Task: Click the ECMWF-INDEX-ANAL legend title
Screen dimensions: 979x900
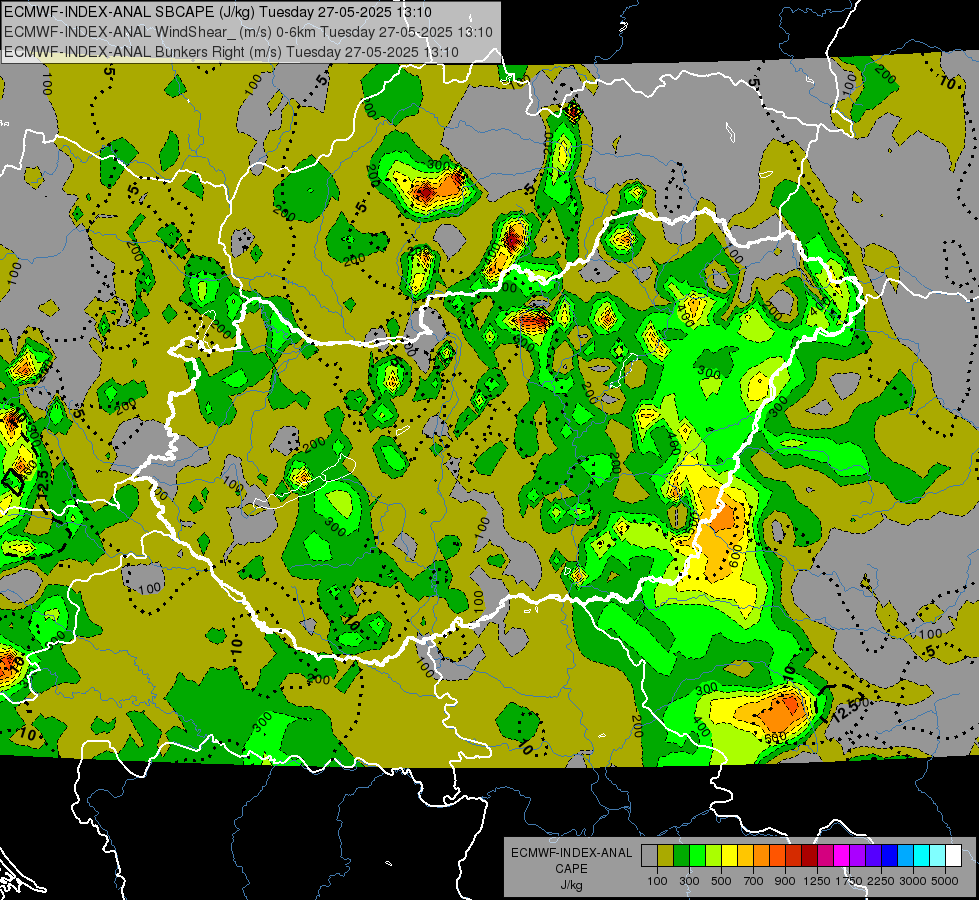Action: pyautogui.click(x=572, y=853)
